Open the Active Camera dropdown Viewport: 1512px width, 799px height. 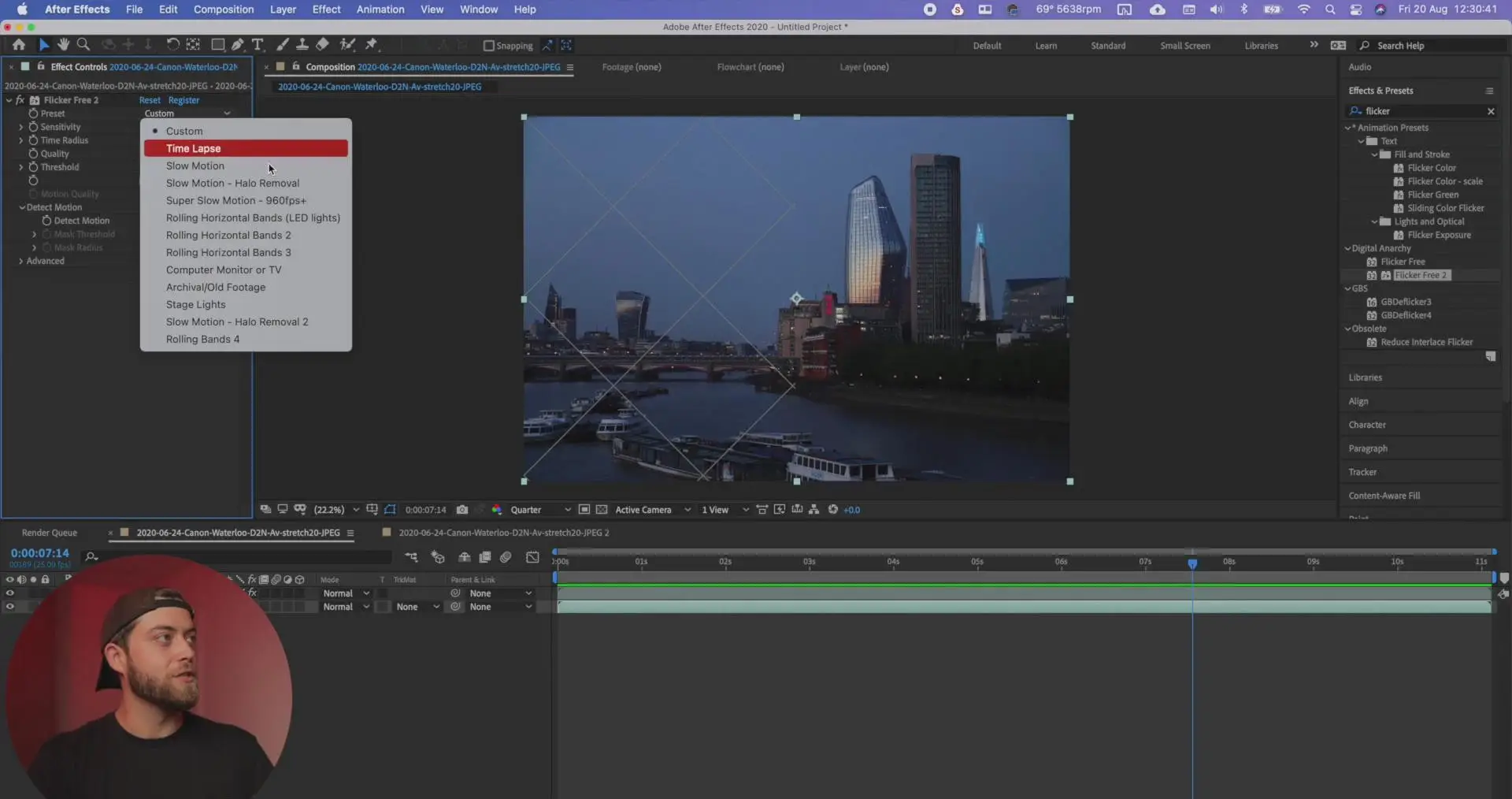click(x=652, y=510)
